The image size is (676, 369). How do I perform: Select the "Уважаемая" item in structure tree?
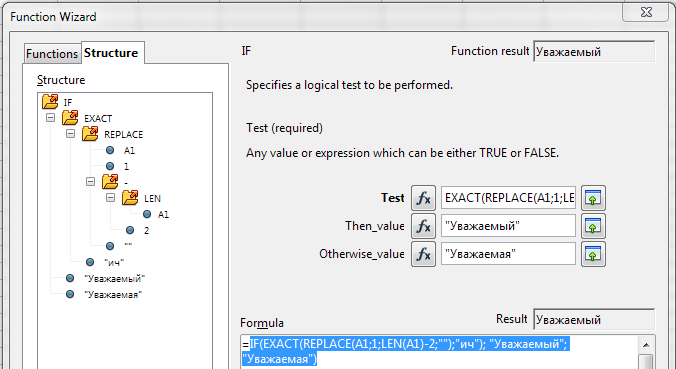[x=113, y=294]
